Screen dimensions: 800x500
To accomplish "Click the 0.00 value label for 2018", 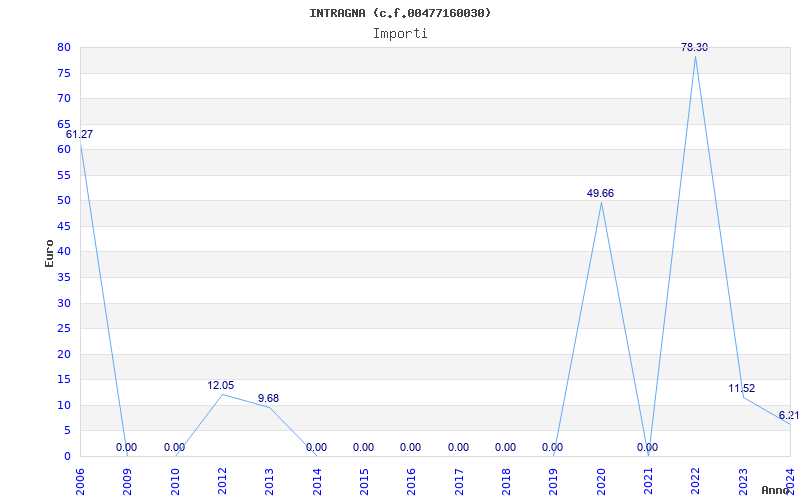I will tap(505, 447).
